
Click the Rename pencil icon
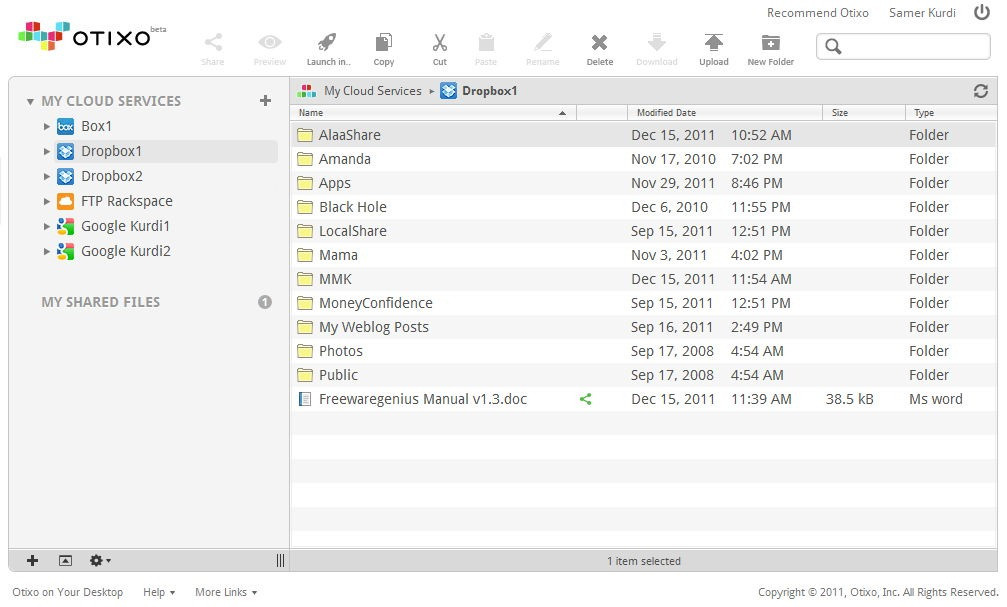[543, 42]
